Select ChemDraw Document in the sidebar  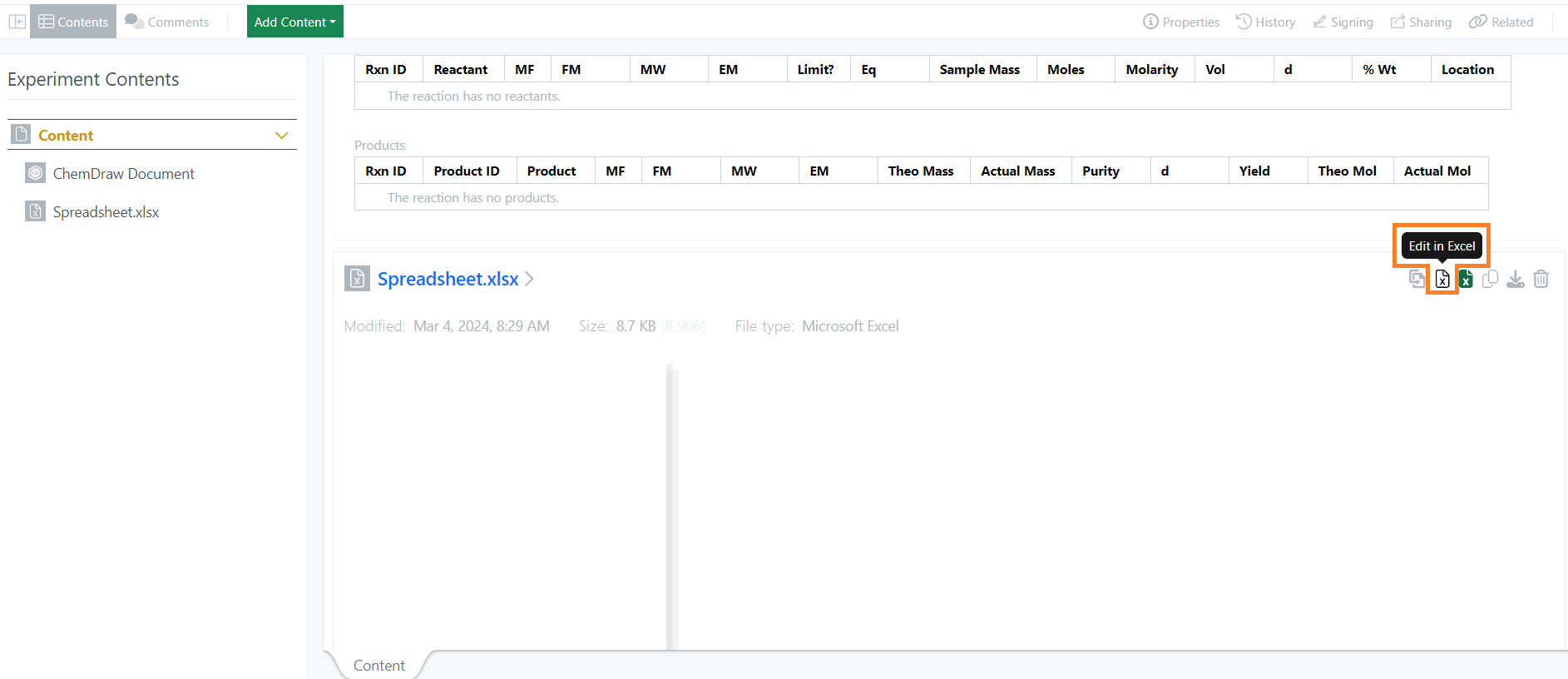coord(123,174)
